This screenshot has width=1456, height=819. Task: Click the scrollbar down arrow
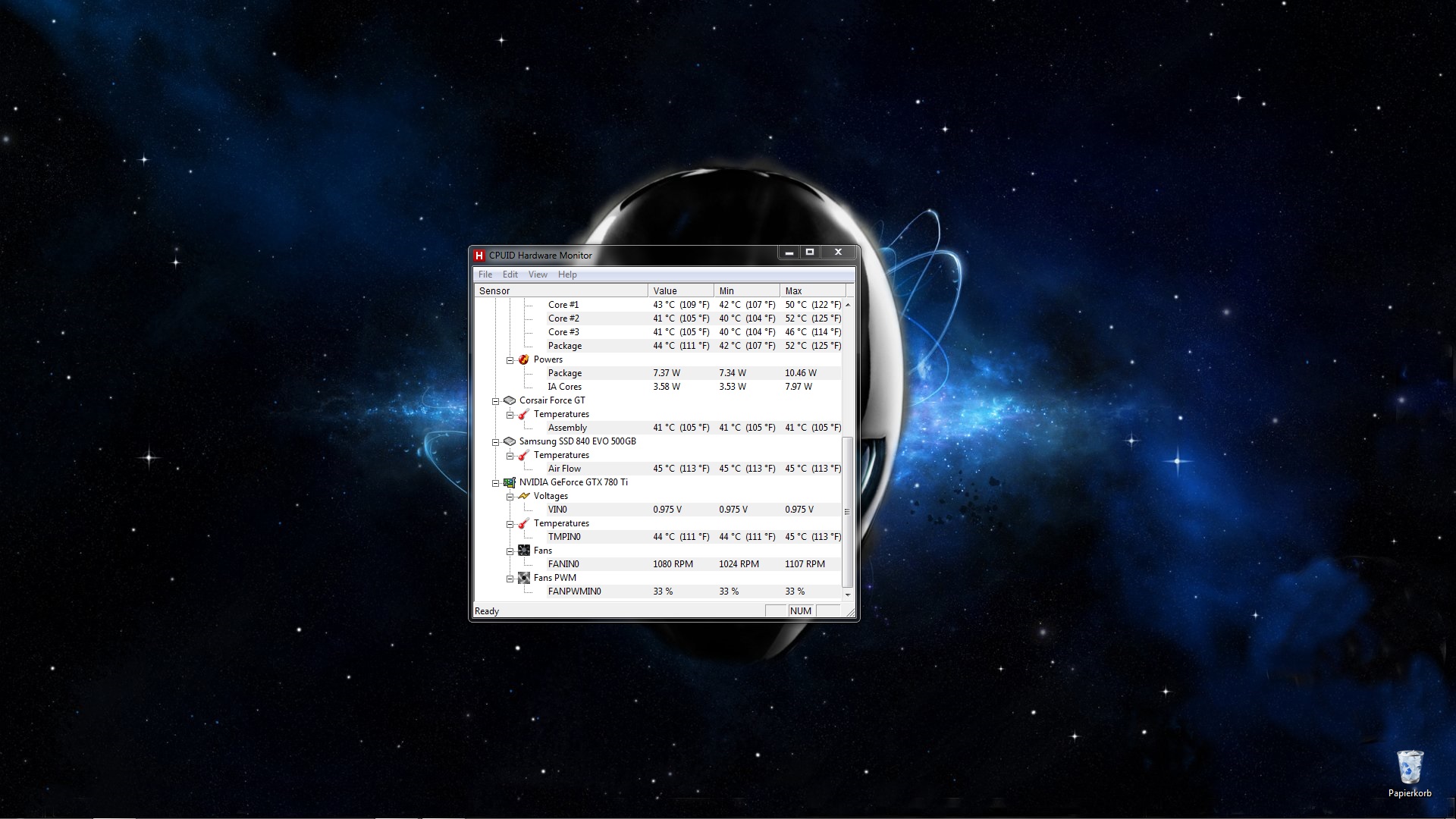(x=848, y=595)
